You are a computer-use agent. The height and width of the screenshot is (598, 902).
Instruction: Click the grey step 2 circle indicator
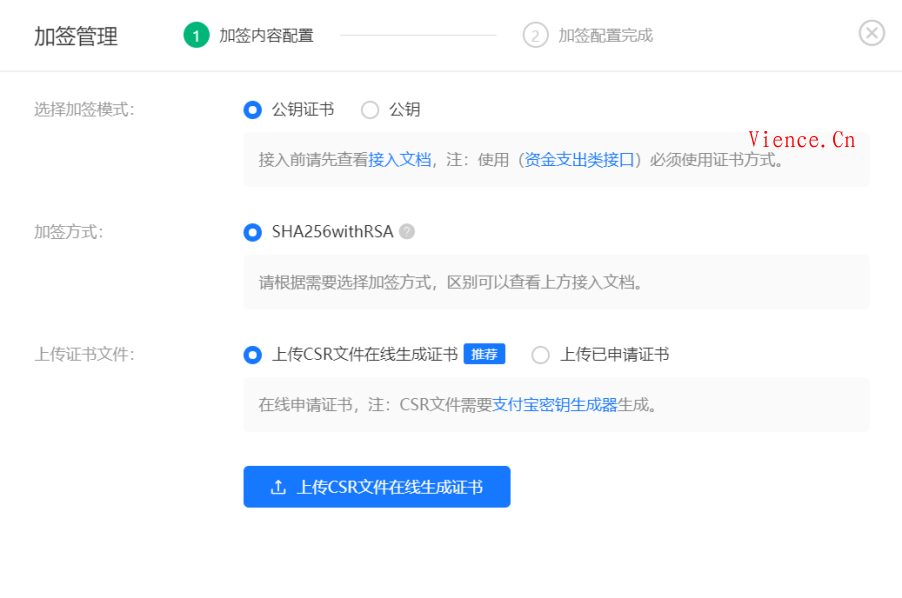[x=535, y=34]
